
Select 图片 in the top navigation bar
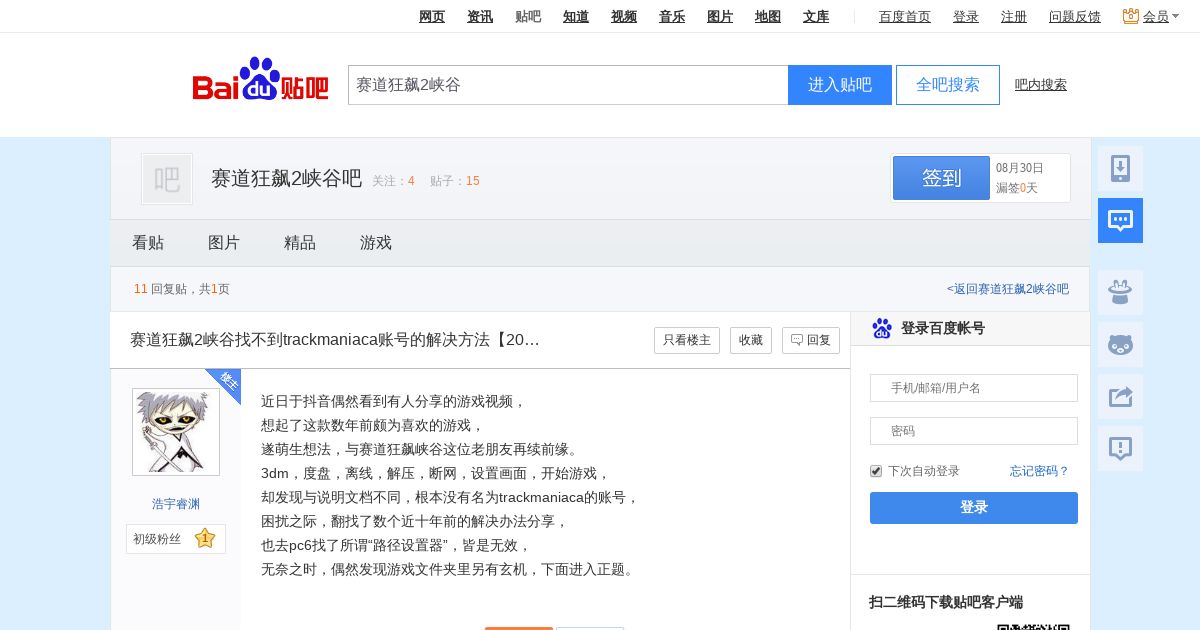(720, 16)
